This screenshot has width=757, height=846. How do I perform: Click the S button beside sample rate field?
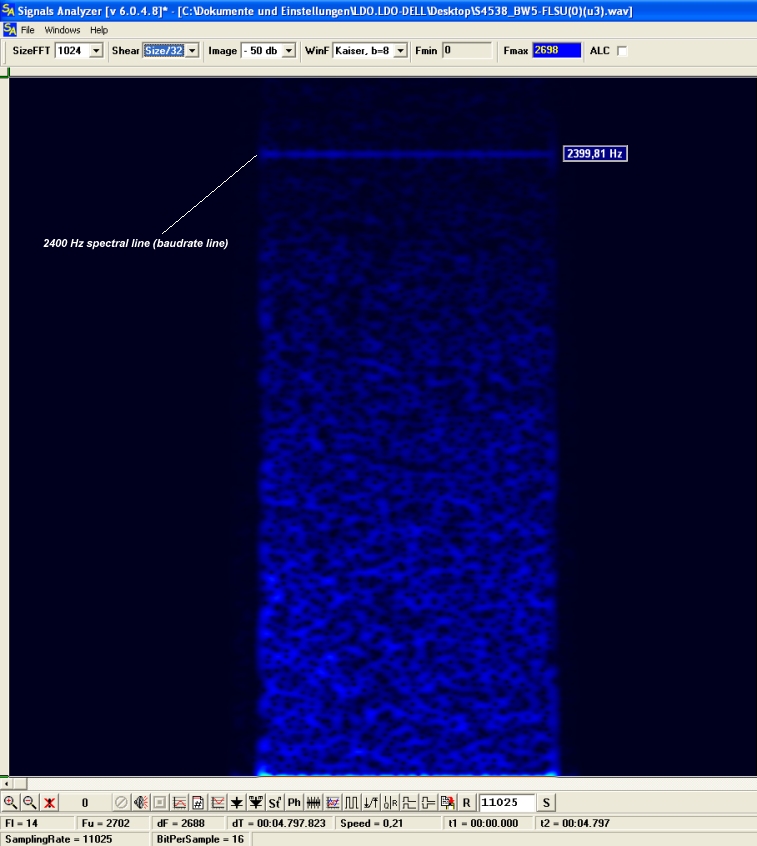(546, 802)
